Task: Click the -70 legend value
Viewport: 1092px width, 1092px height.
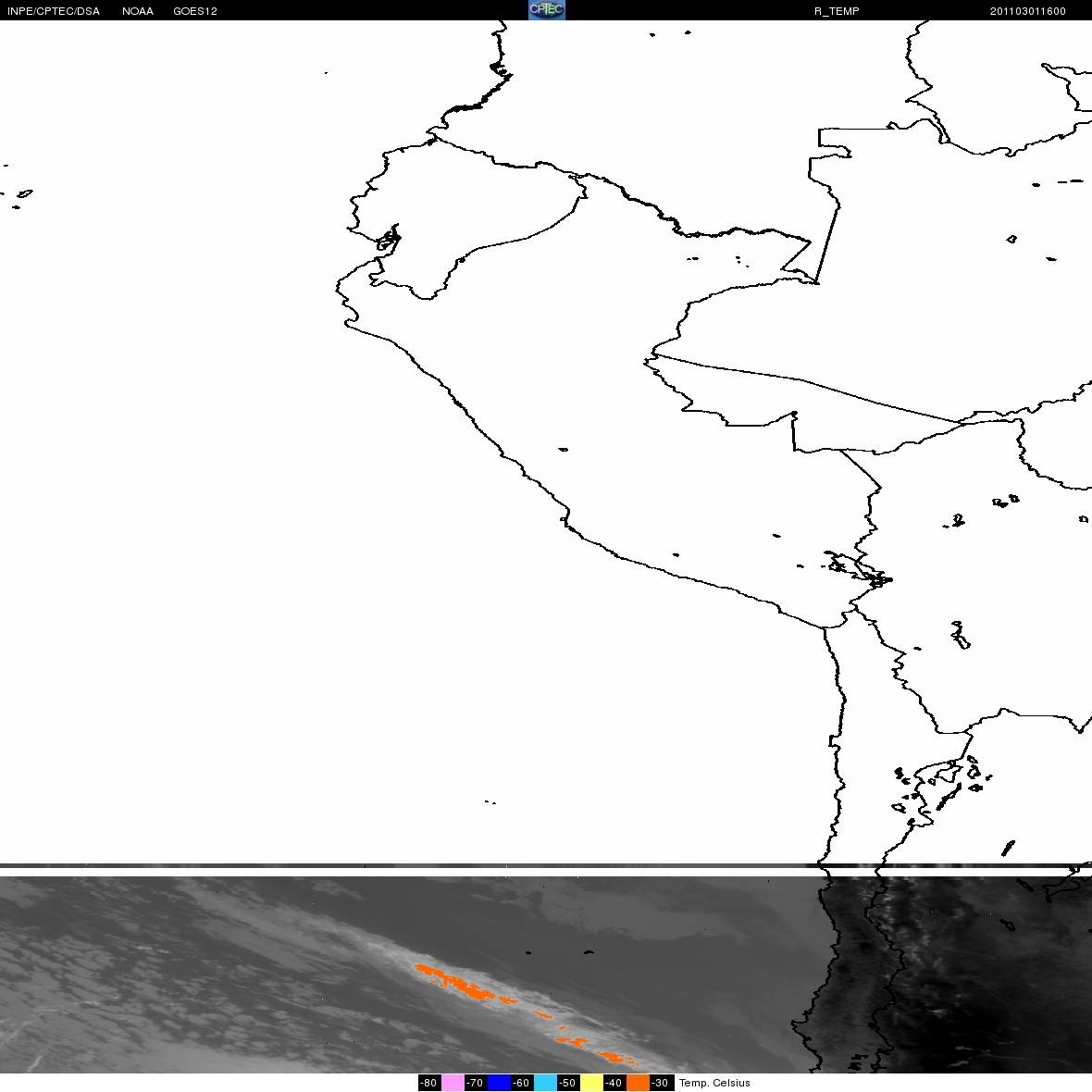Action: [476, 1083]
